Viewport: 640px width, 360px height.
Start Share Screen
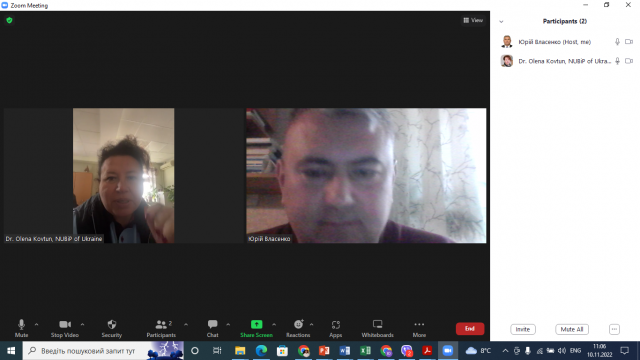[x=256, y=328]
